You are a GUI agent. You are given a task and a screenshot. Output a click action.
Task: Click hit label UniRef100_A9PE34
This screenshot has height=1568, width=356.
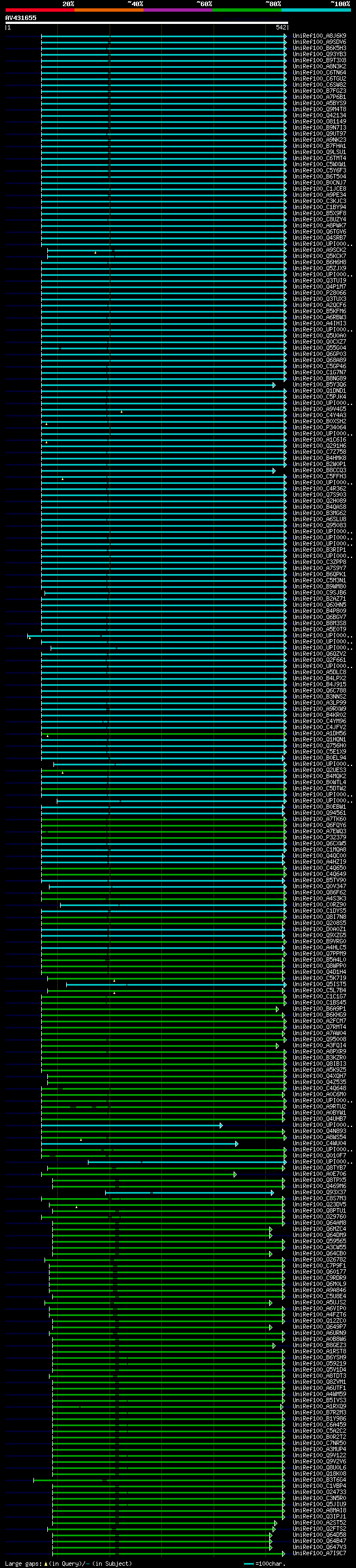pos(319,195)
